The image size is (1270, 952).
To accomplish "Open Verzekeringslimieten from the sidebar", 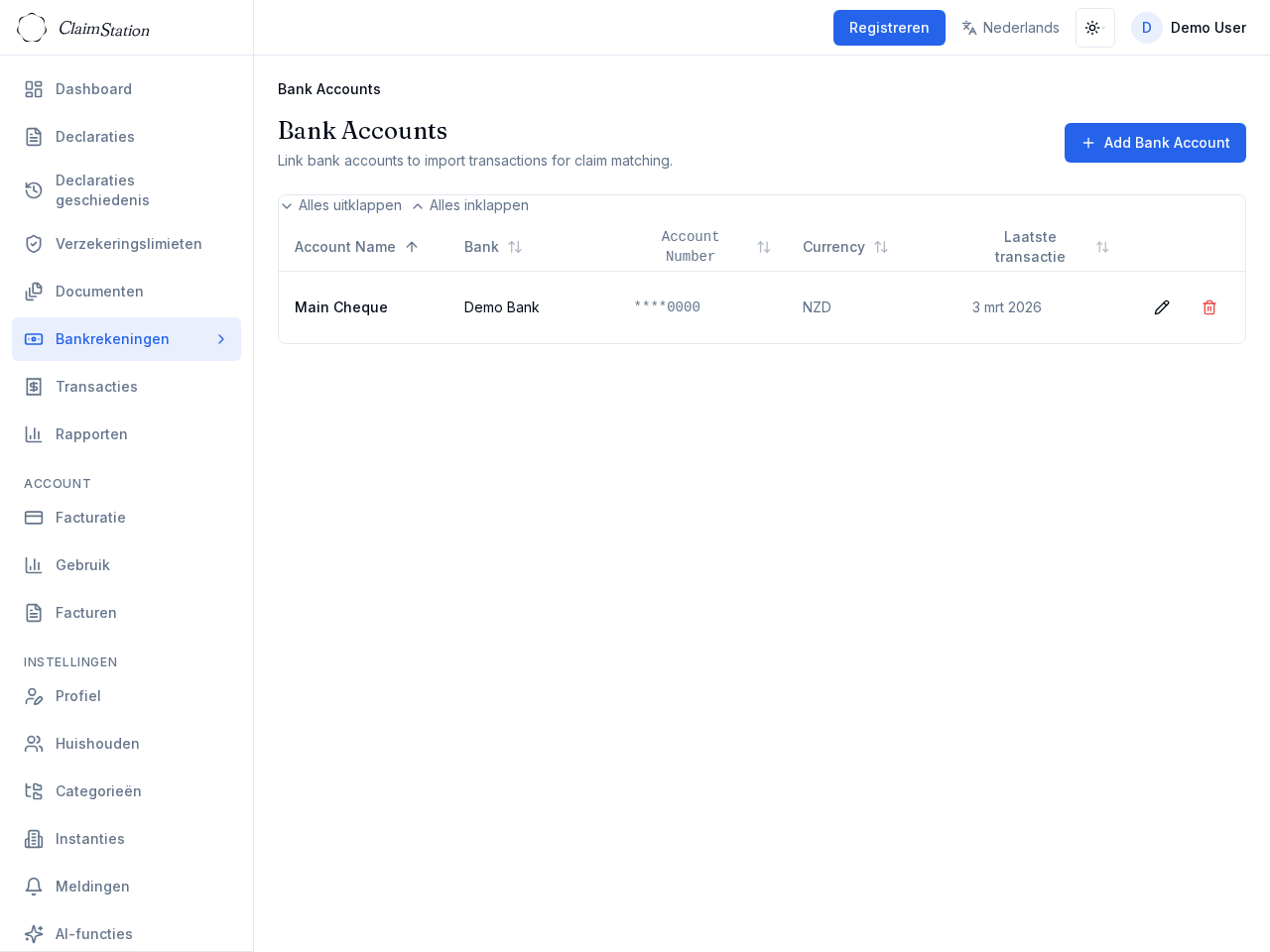I will (x=128, y=244).
